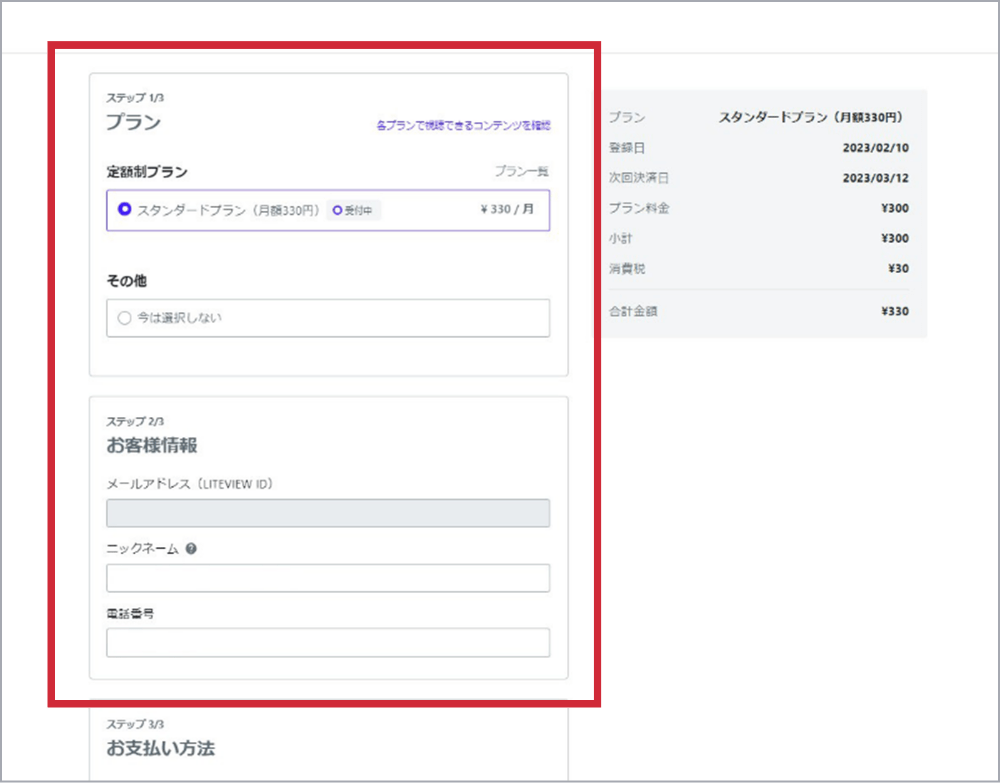Open the プラン一覧 list

coord(523,171)
